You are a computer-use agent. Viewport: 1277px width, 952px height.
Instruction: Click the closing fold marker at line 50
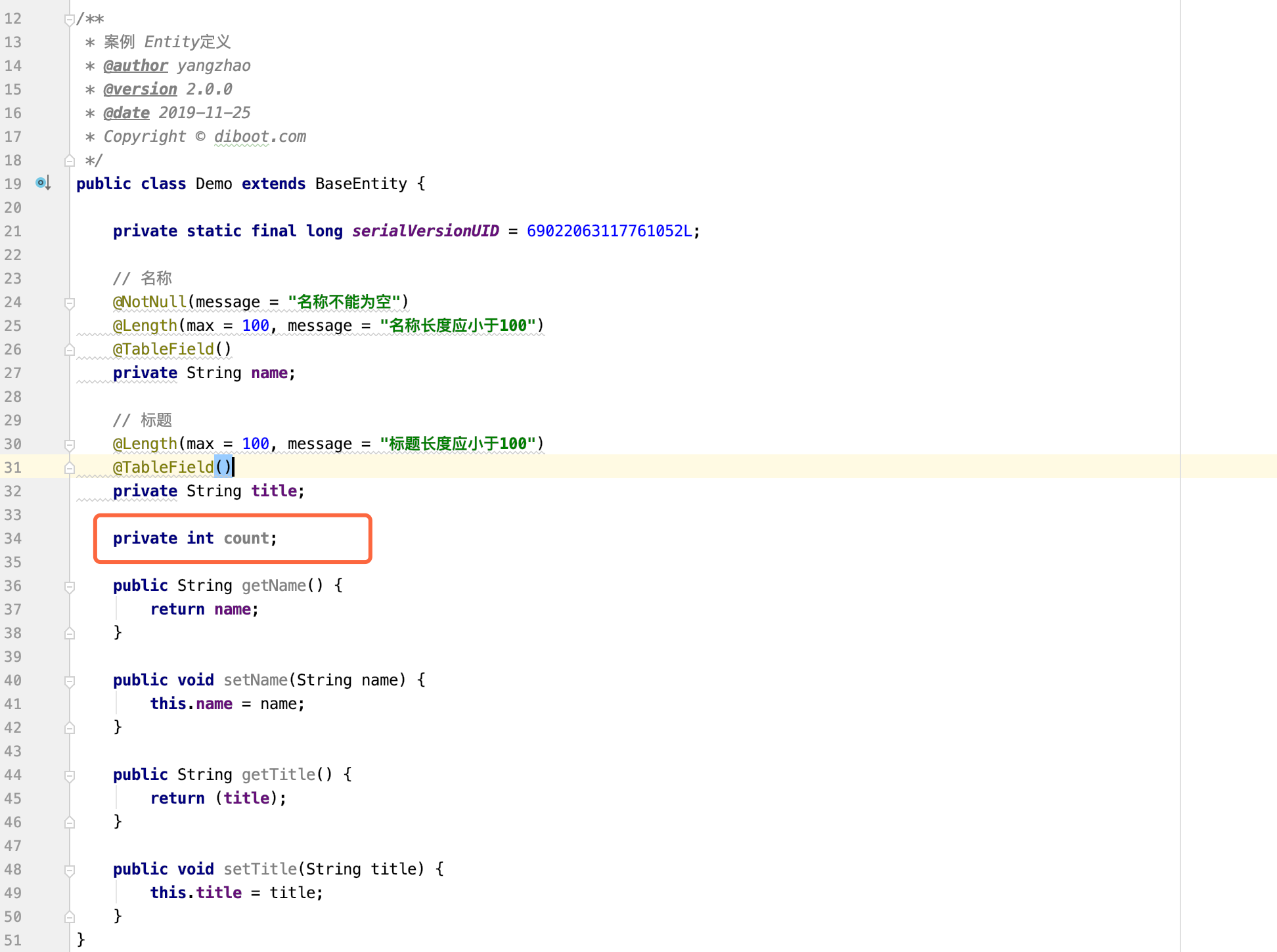(69, 917)
